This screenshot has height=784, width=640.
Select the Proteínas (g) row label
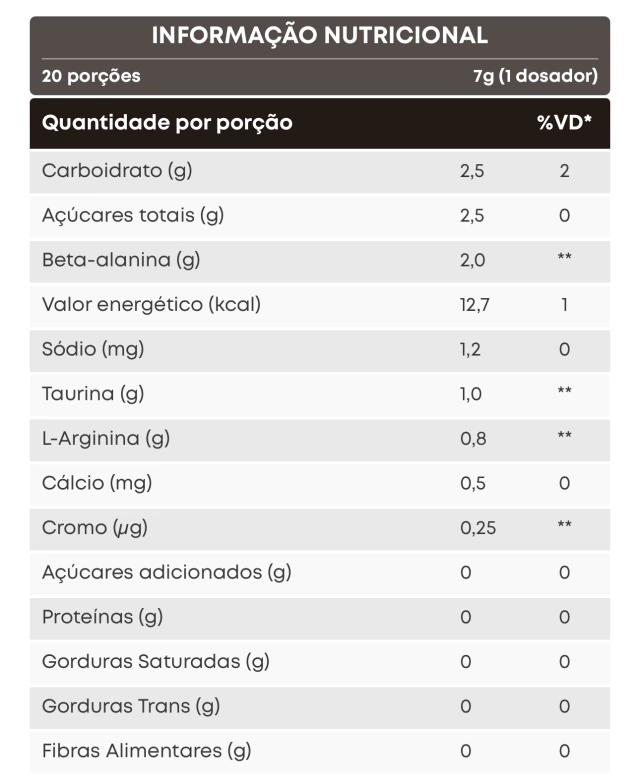(x=102, y=617)
